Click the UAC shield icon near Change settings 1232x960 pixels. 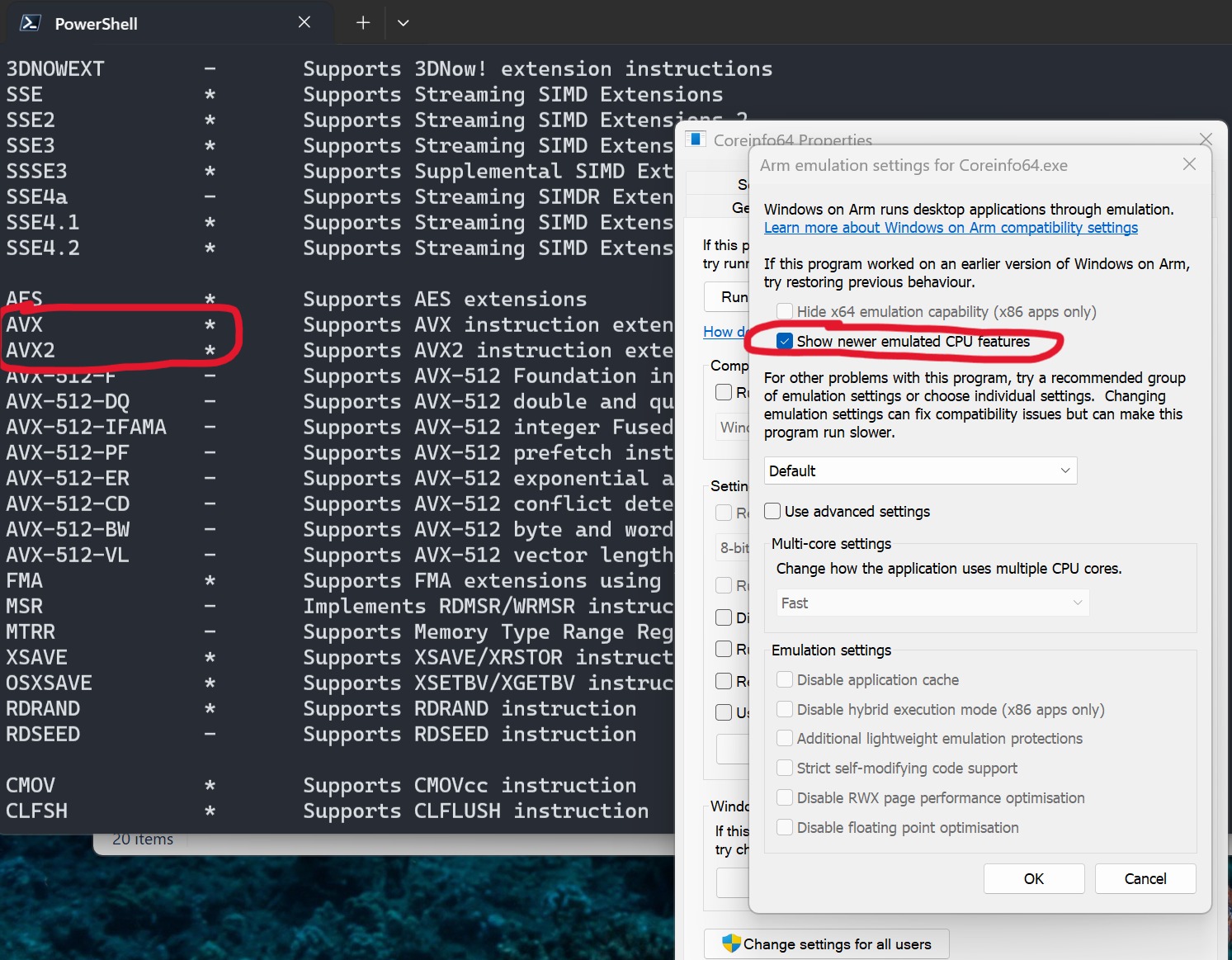click(731, 943)
